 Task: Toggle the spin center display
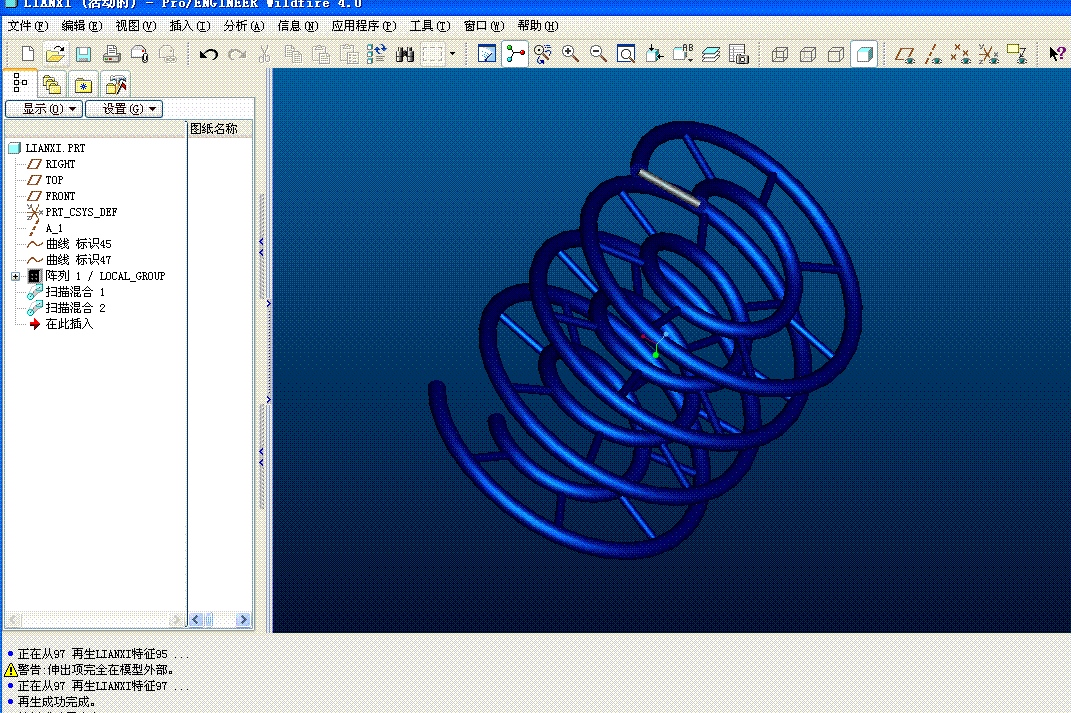pyautogui.click(x=515, y=54)
